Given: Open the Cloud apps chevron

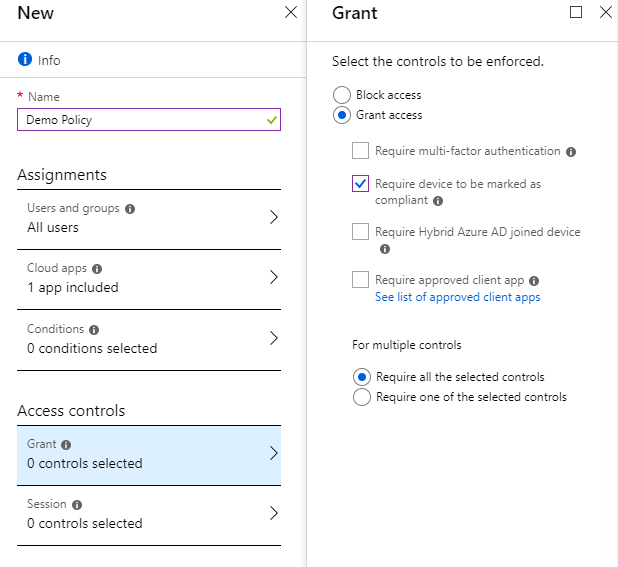Looking at the screenshot, I should point(273,278).
